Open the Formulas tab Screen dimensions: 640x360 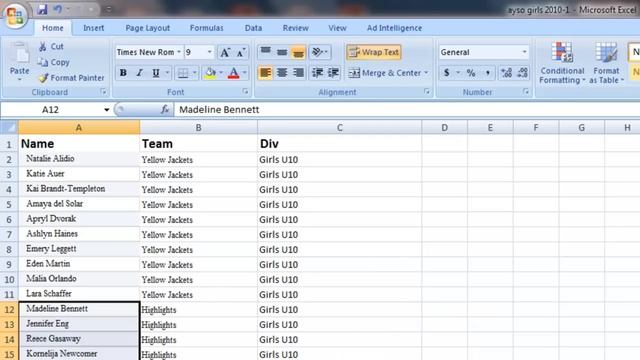pos(207,28)
